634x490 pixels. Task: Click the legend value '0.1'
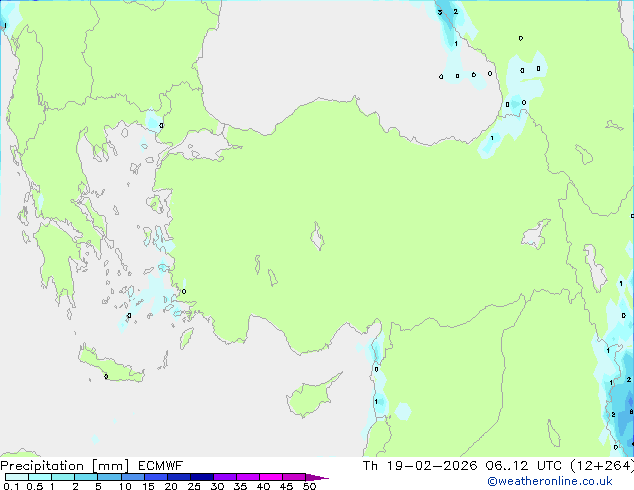coord(11,486)
